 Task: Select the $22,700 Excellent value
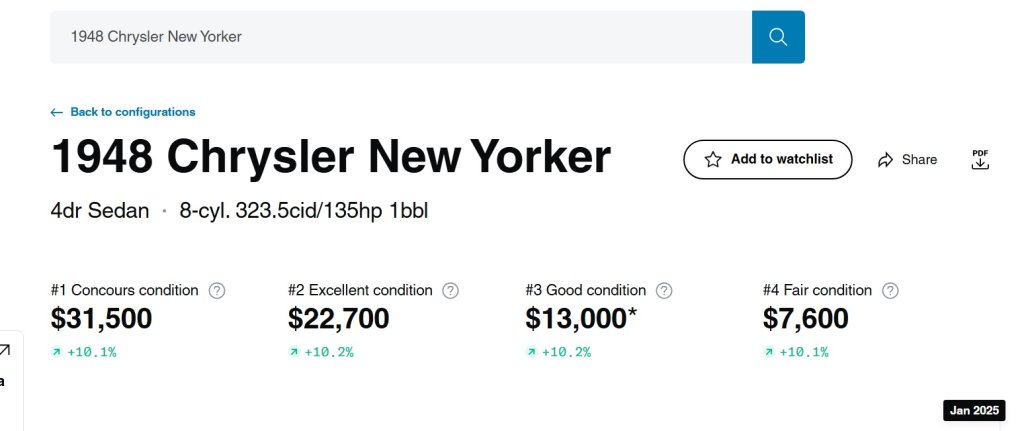(x=338, y=319)
